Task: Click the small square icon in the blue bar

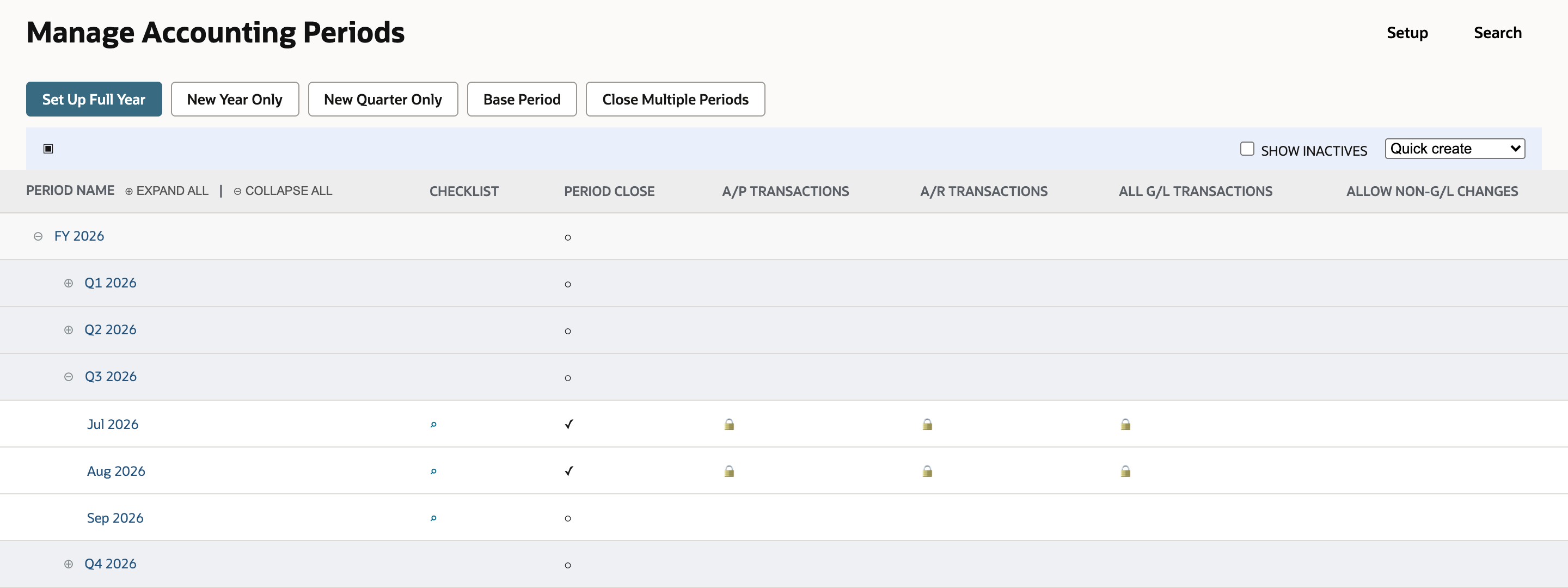Action: 48,149
